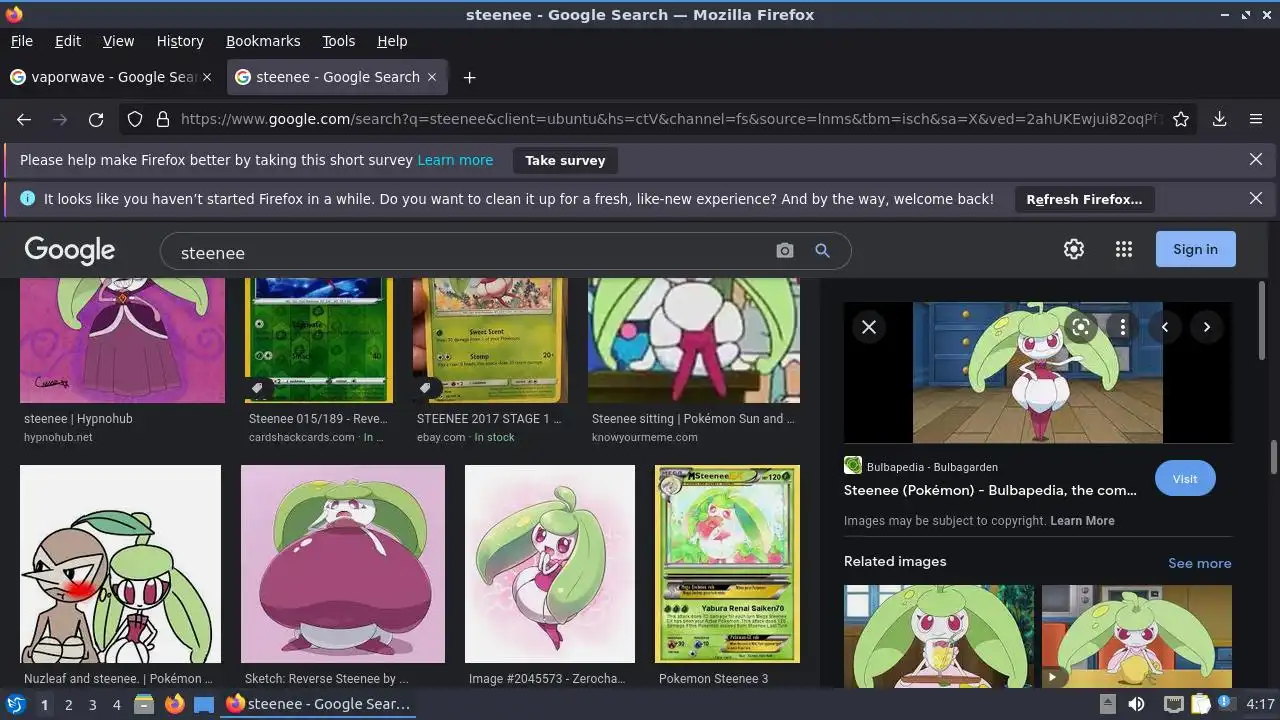1280x720 pixels.
Task: Close the steenee Google Search tab
Action: pyautogui.click(x=432, y=77)
